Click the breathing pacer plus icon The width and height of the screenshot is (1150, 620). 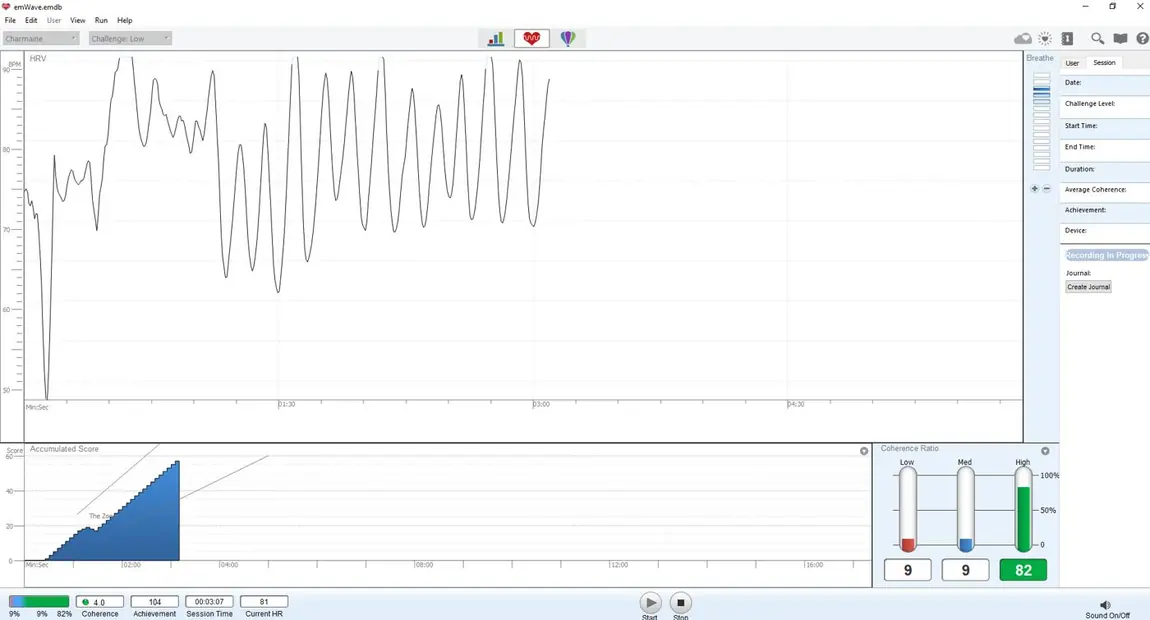(x=1034, y=189)
